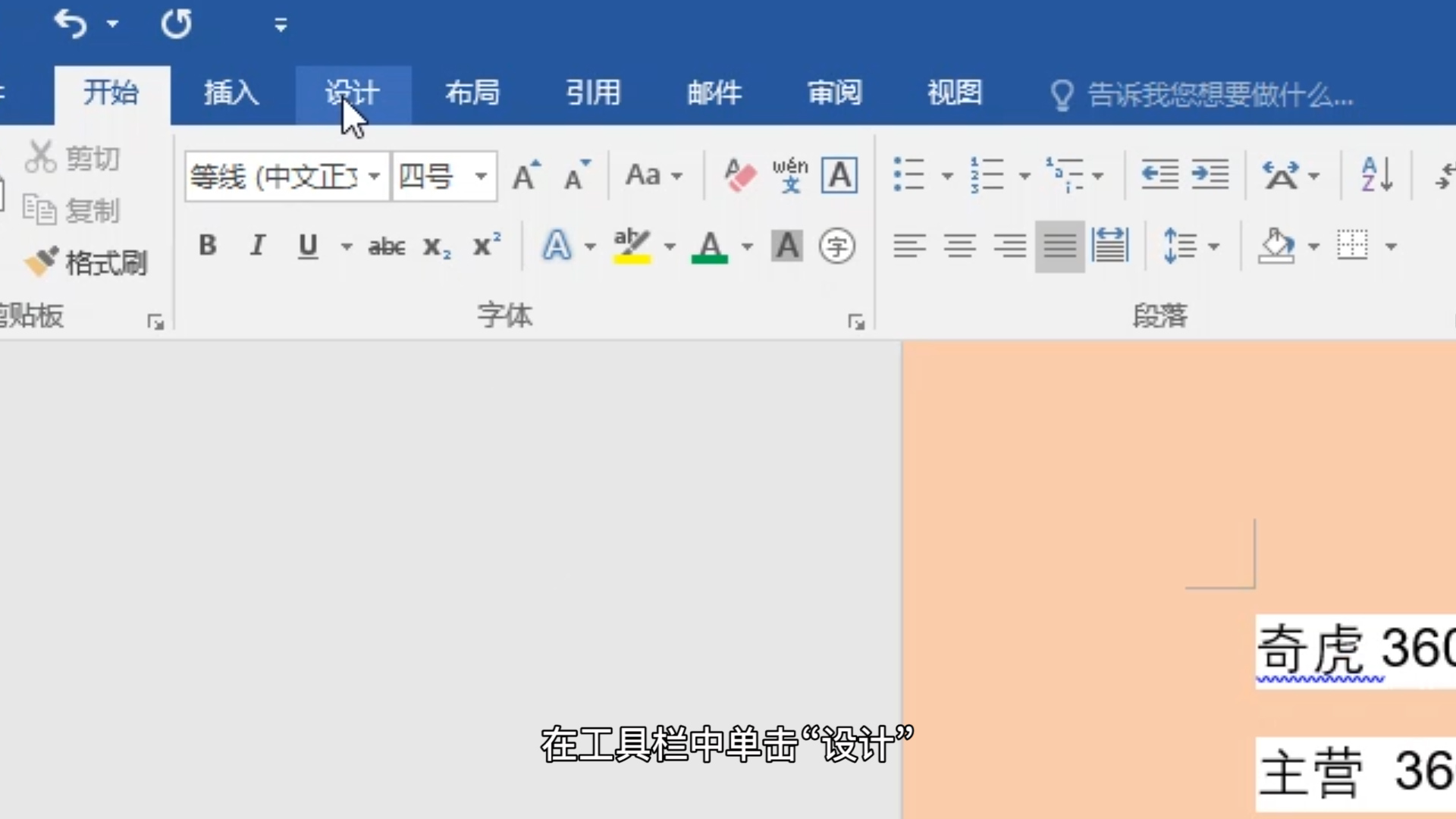Click the Character Border A icon
The image size is (1456, 819).
(839, 175)
